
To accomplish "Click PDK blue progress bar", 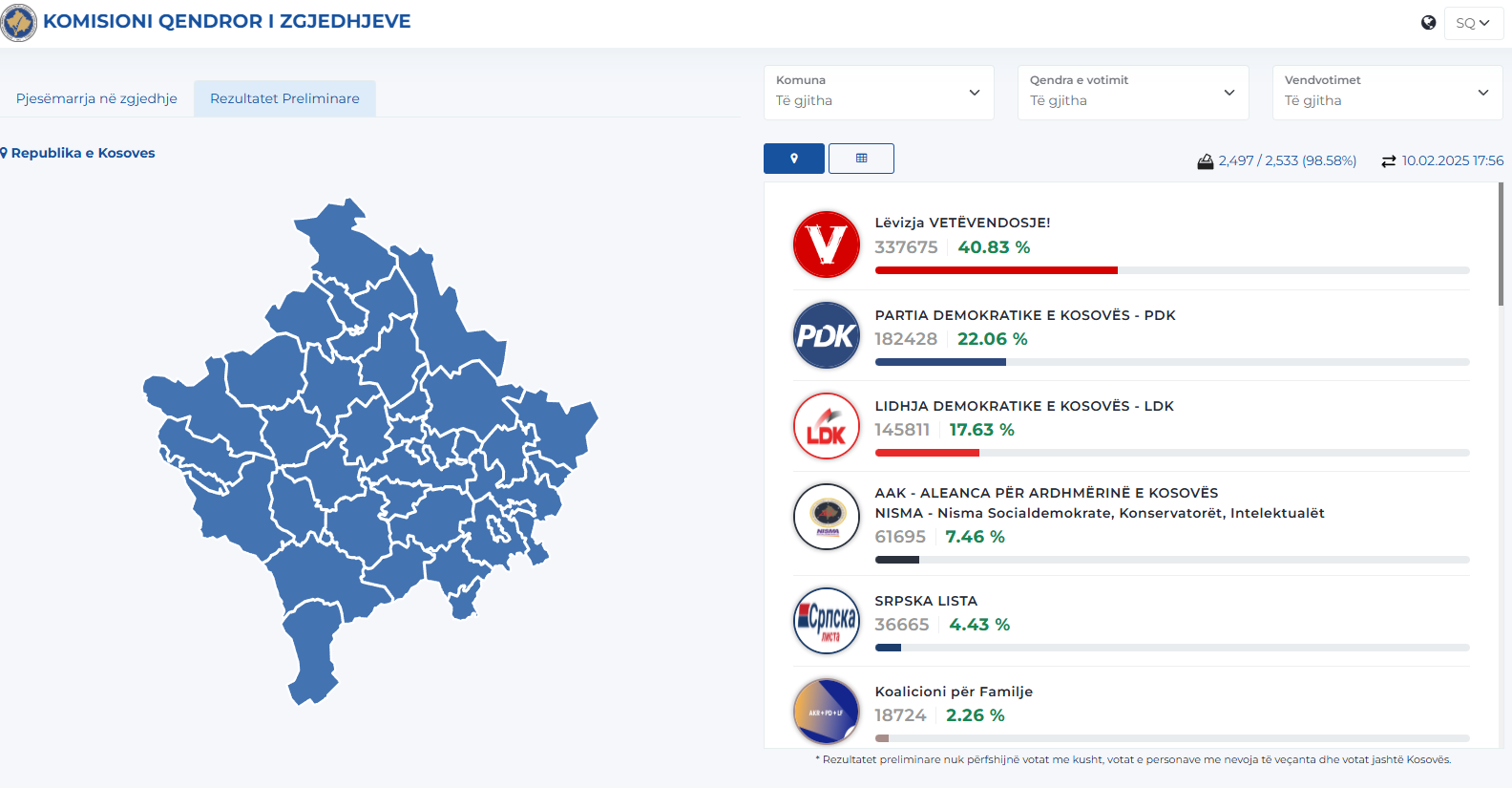I will click(940, 362).
